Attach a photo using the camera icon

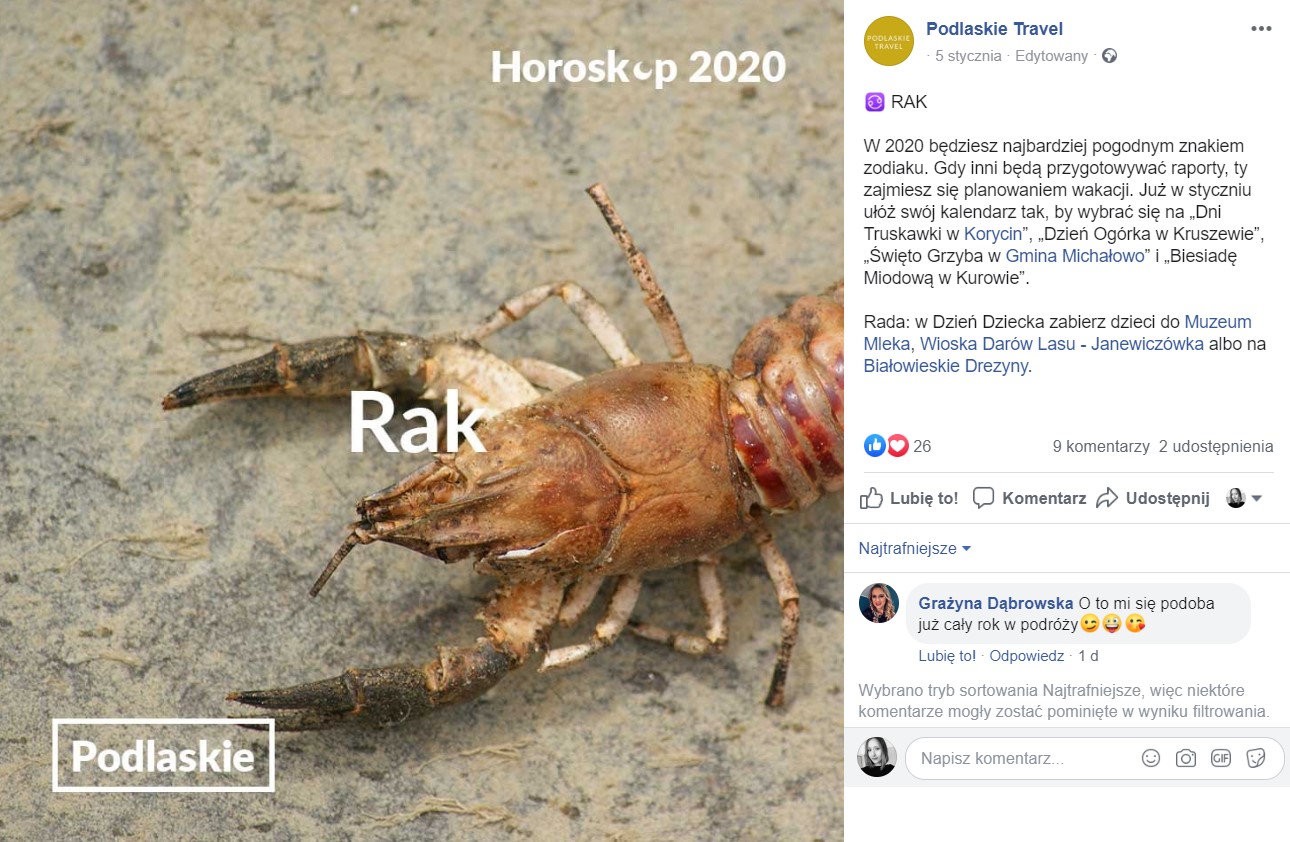point(1186,758)
